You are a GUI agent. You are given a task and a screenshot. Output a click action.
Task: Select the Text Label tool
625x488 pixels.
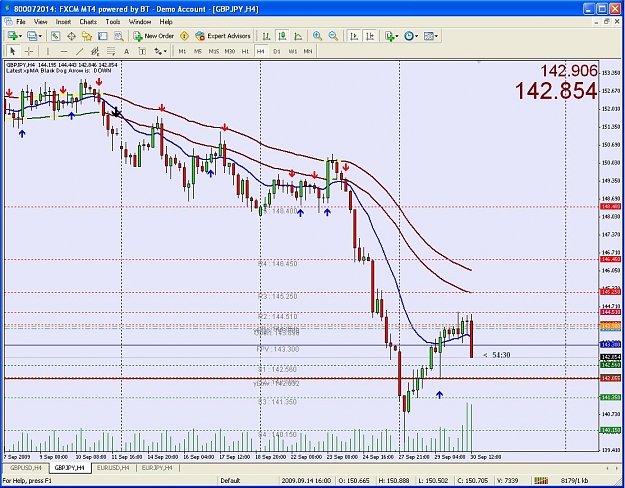click(142, 51)
